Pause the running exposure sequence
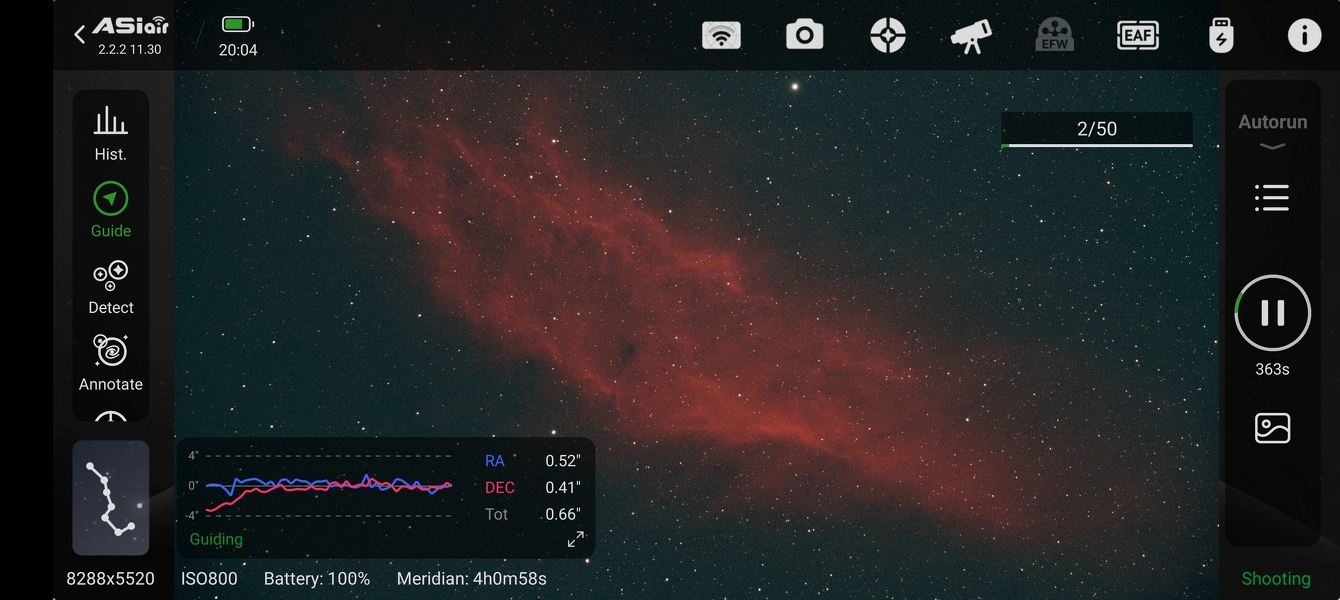Viewport: 1340px width, 600px height. [1272, 313]
